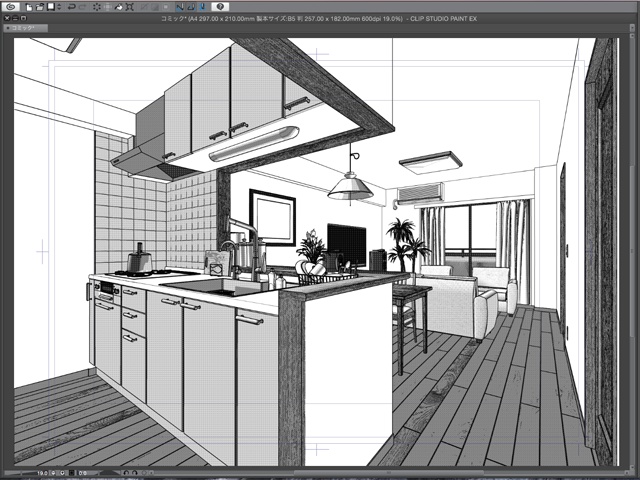Toggle Snap to Special Ruler
640x480 pixels.
(x=191, y=7)
